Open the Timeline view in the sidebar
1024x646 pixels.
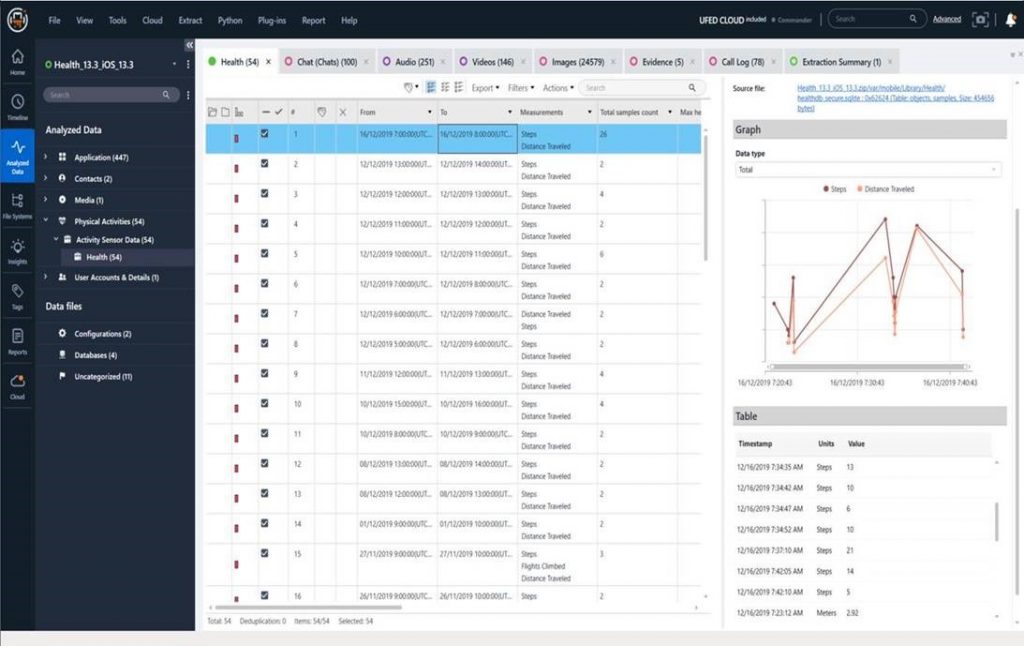pos(17,105)
